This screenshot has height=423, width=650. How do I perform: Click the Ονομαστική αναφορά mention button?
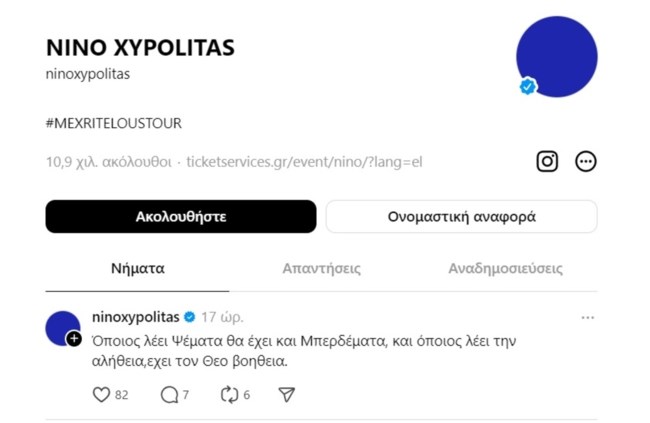(x=461, y=216)
